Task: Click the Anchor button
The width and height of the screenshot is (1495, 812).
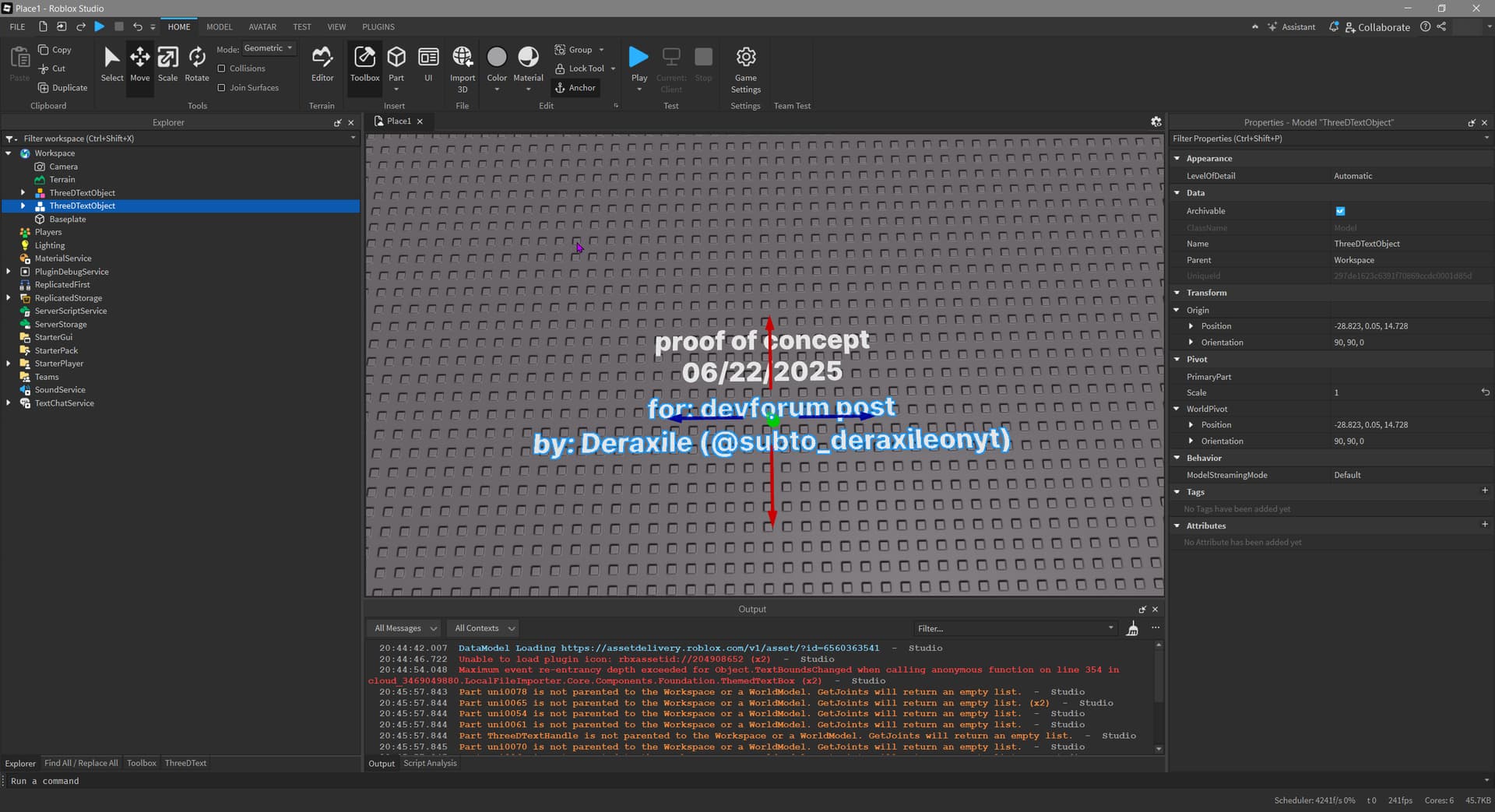Action: pyautogui.click(x=575, y=88)
